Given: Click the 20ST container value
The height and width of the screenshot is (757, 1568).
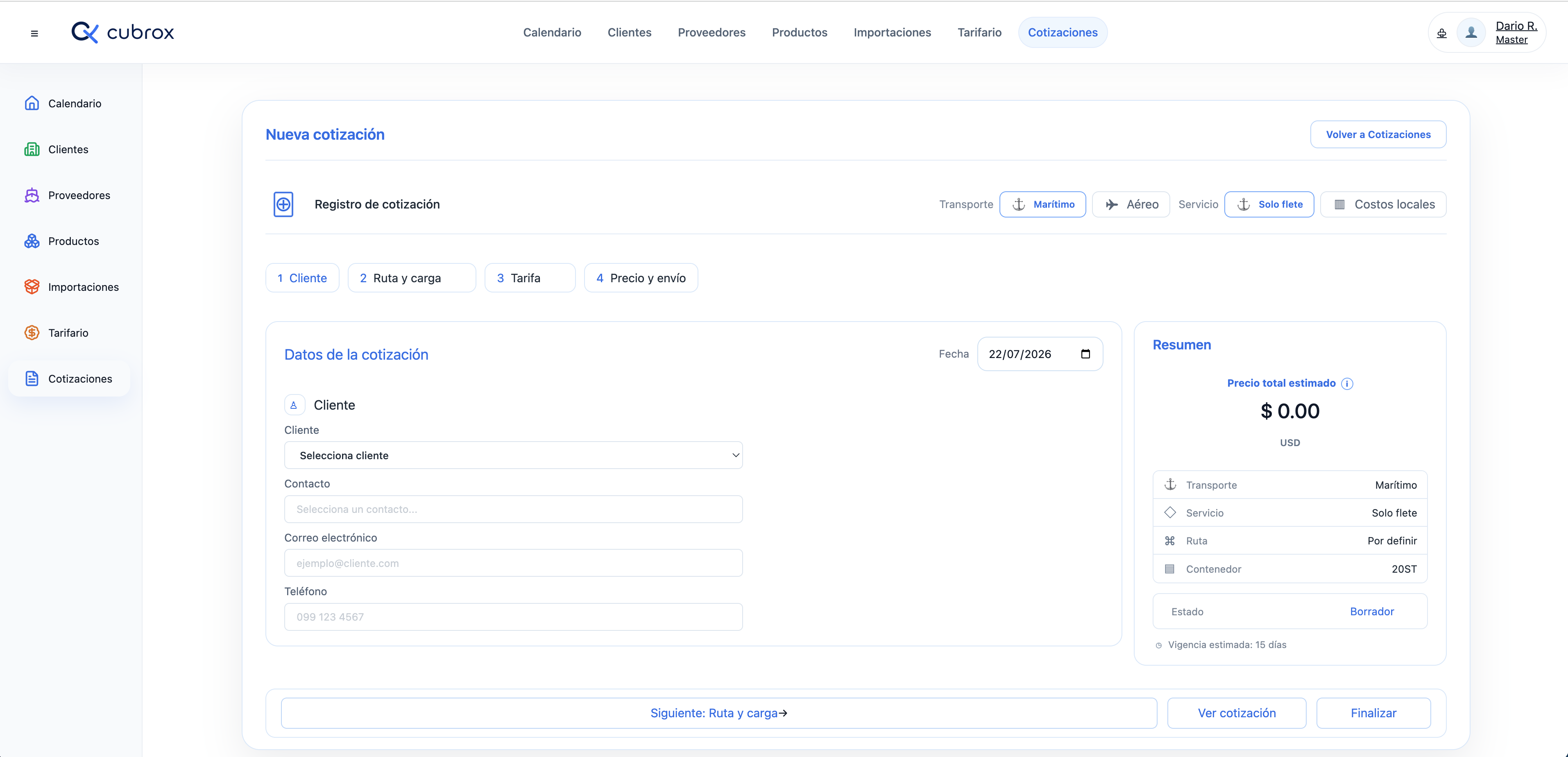Looking at the screenshot, I should 1404,569.
